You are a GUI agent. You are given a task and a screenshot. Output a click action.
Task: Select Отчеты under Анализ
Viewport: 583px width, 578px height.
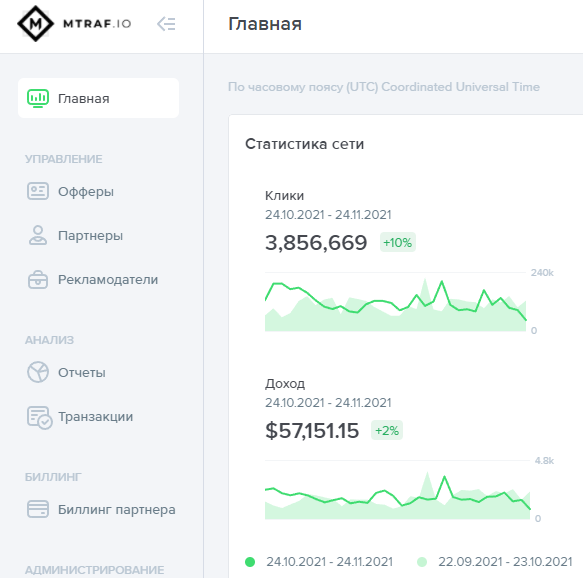[x=99, y=372]
